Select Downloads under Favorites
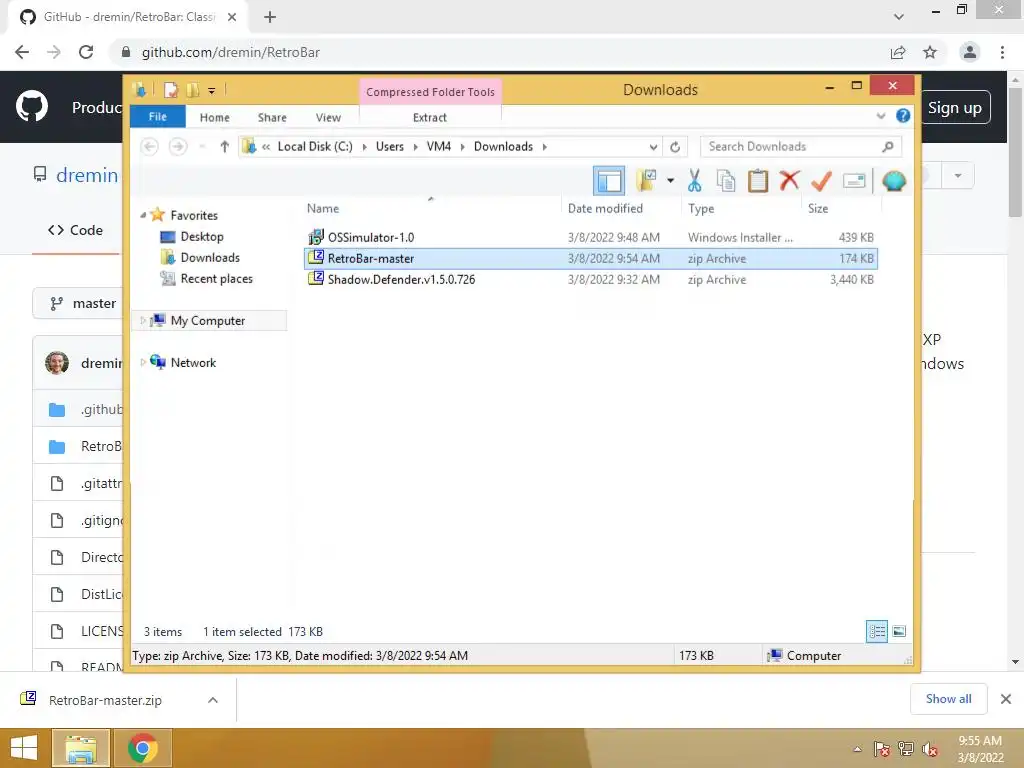The height and width of the screenshot is (768, 1024). tap(210, 257)
